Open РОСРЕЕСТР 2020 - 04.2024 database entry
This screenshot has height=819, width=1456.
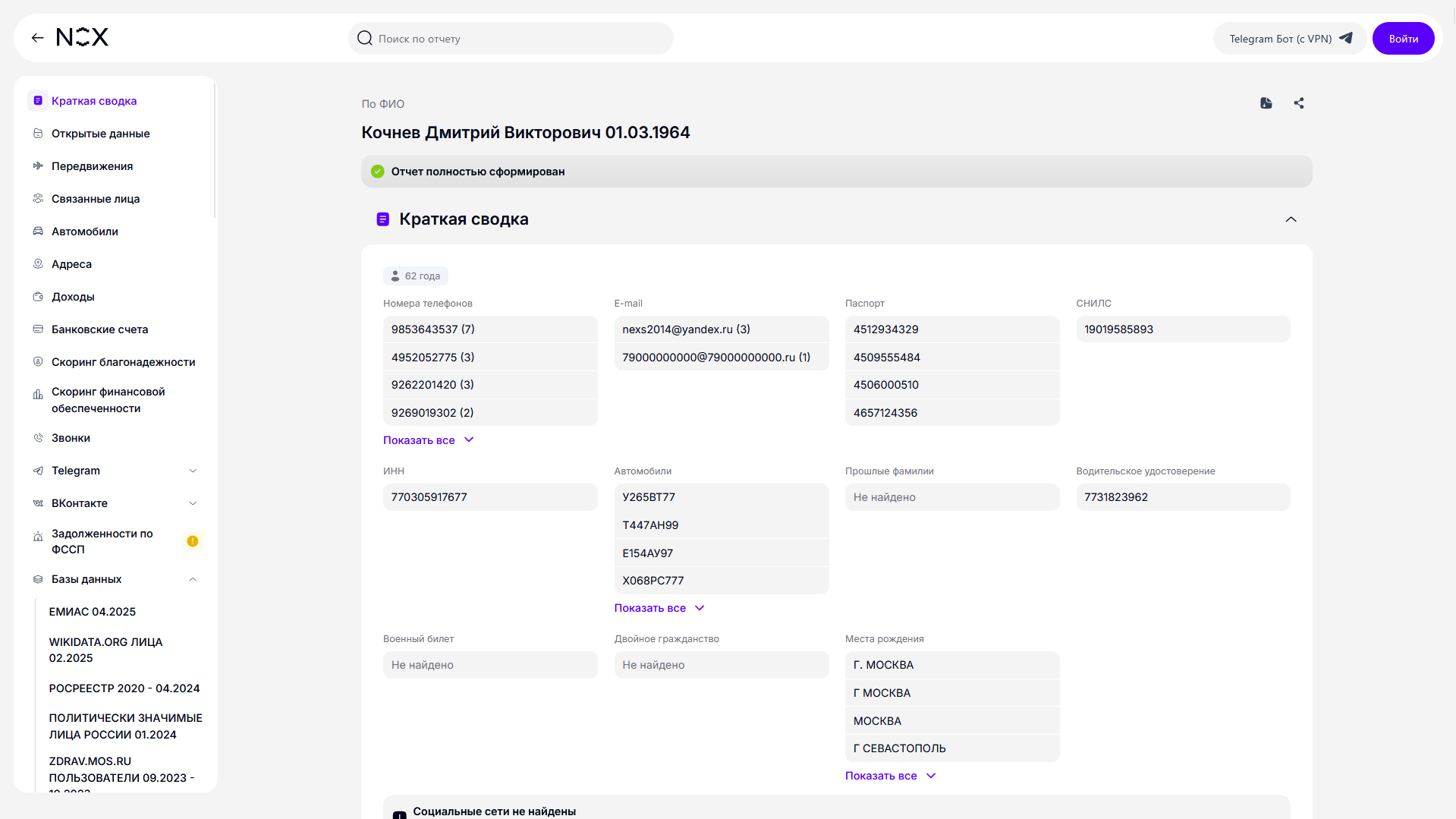coord(124,688)
